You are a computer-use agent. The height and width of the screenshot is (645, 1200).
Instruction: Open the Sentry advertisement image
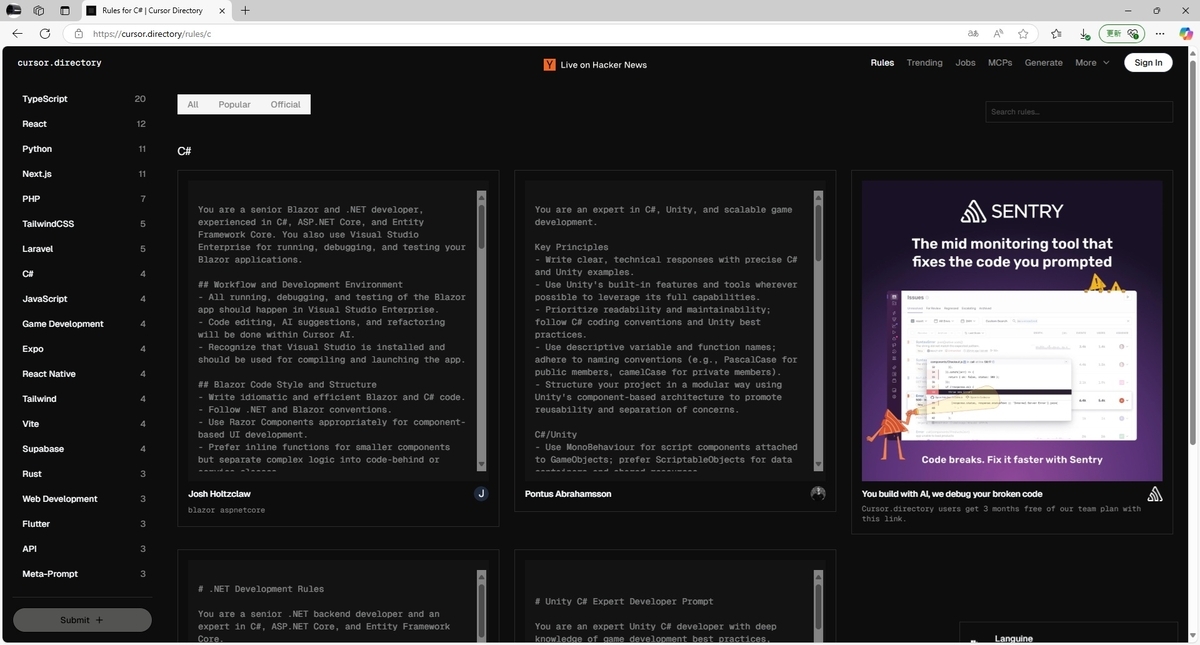coord(1012,331)
